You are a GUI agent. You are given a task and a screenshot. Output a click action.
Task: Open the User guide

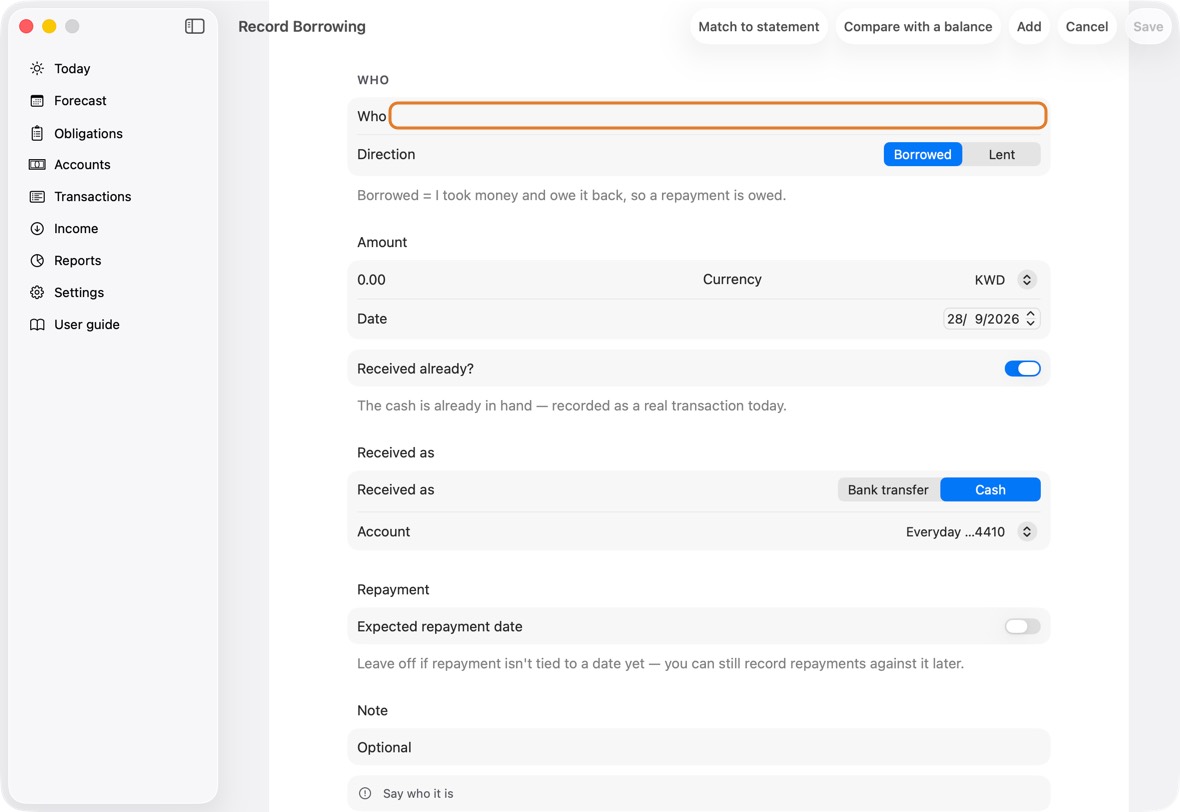tap(87, 324)
